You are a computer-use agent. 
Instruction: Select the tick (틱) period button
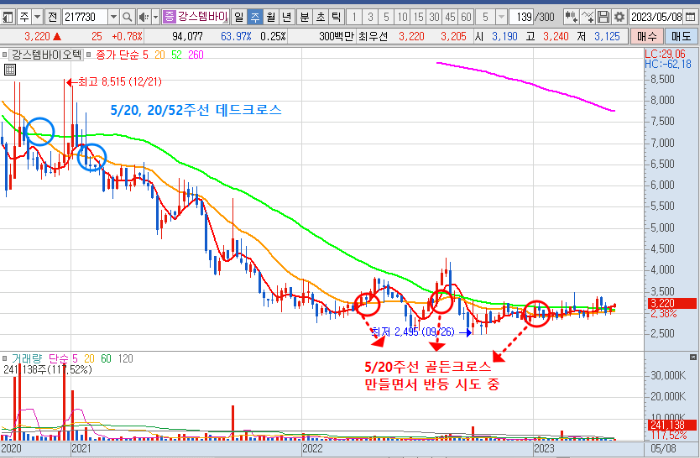tap(336, 17)
